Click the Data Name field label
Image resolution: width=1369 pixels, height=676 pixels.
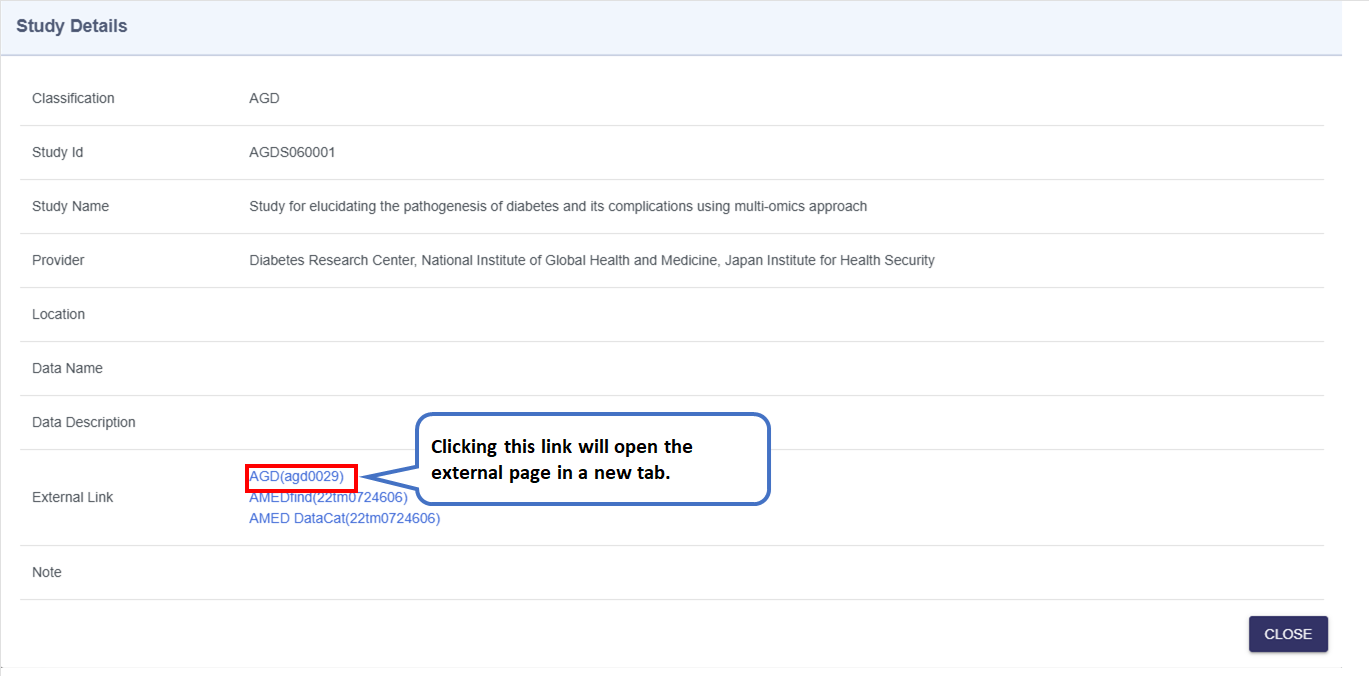tap(67, 369)
